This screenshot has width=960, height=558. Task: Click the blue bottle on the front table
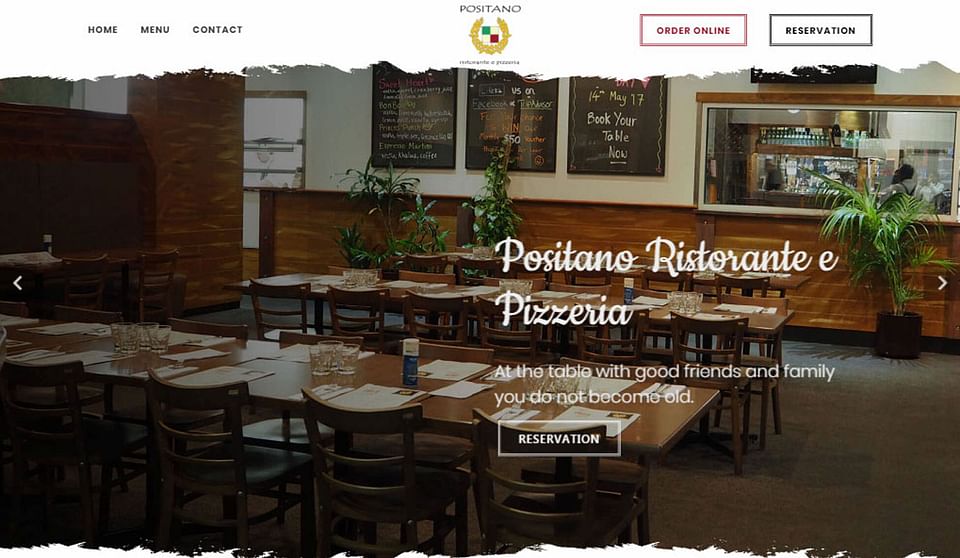click(x=410, y=362)
